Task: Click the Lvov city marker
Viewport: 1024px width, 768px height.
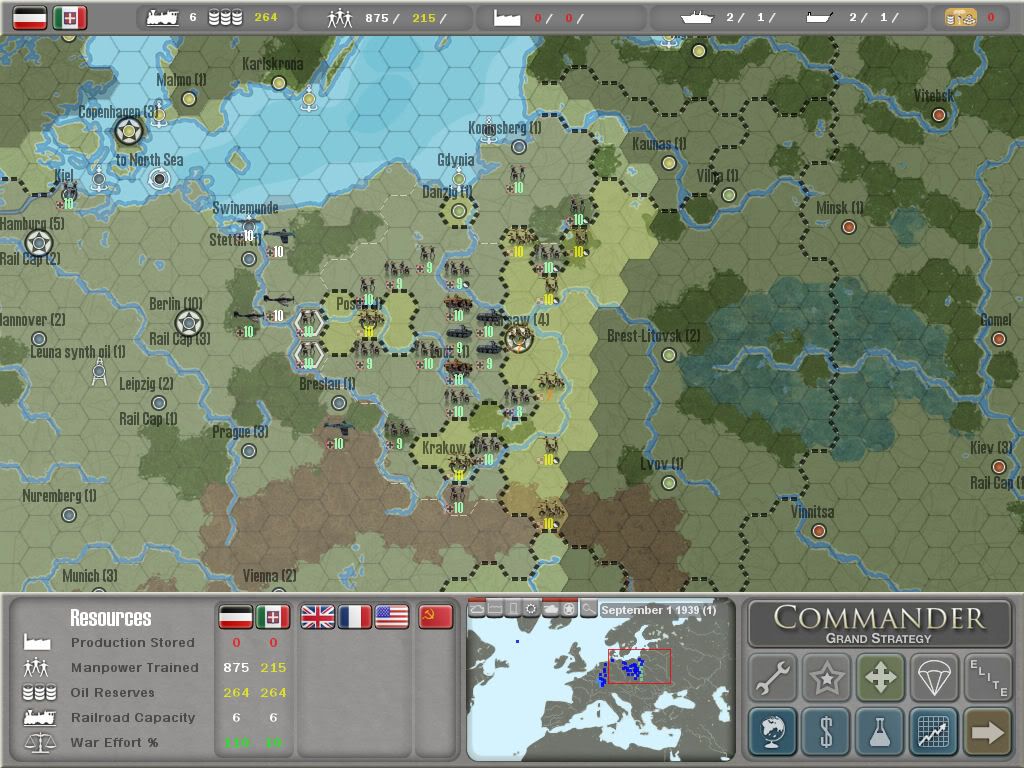Action: 668,483
